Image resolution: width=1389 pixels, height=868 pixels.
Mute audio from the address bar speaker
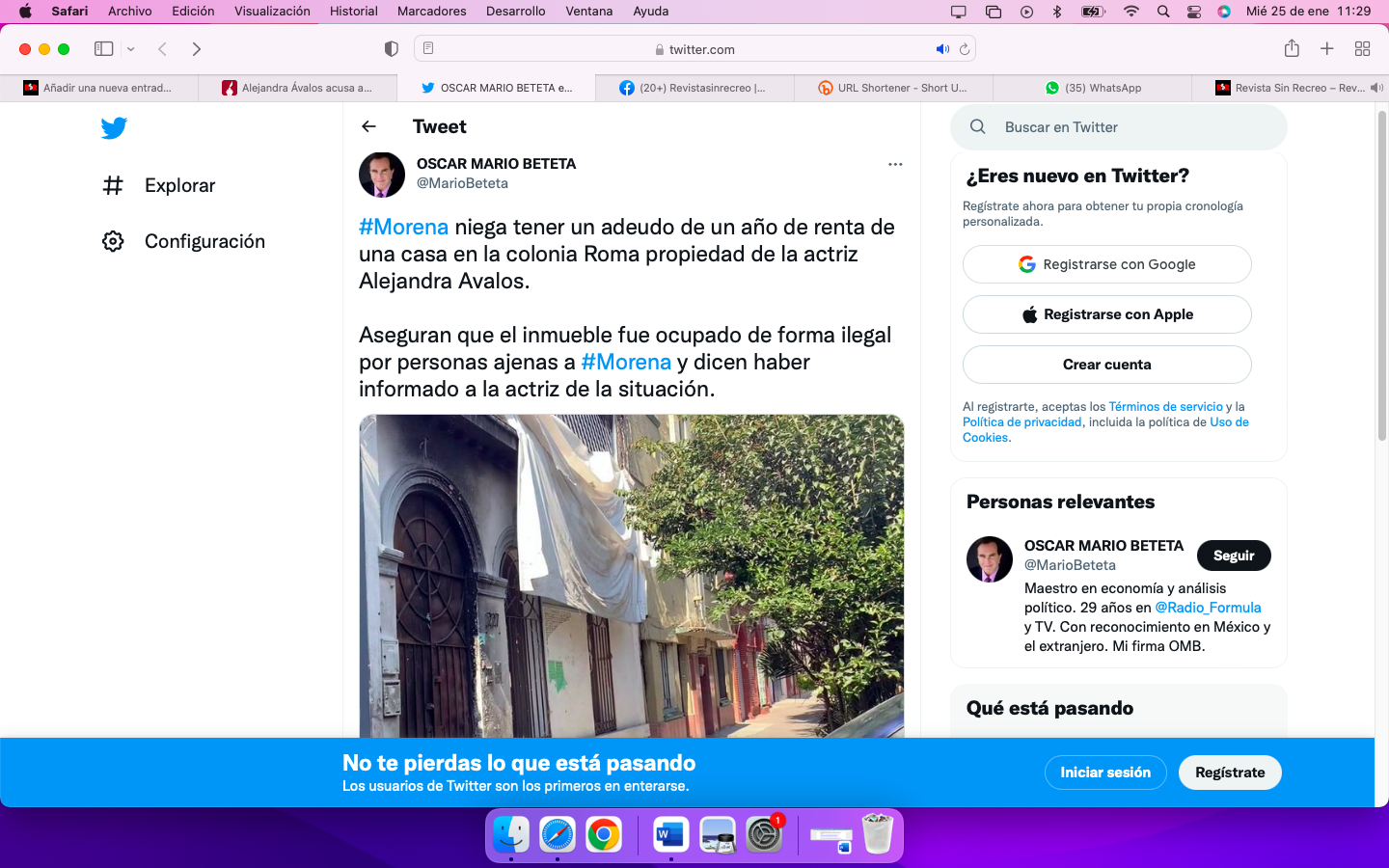pos(941,49)
